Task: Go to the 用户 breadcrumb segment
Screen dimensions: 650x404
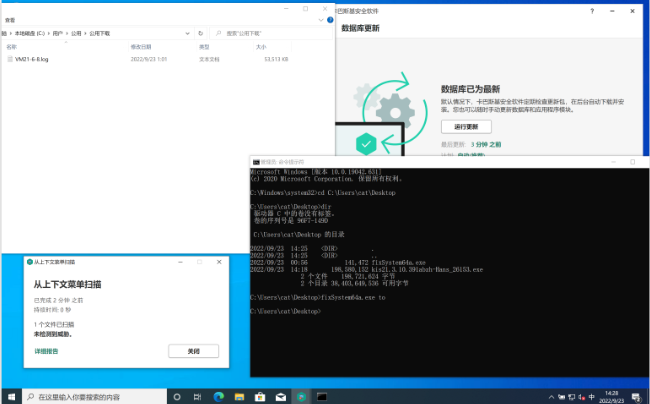Action: tap(58, 33)
